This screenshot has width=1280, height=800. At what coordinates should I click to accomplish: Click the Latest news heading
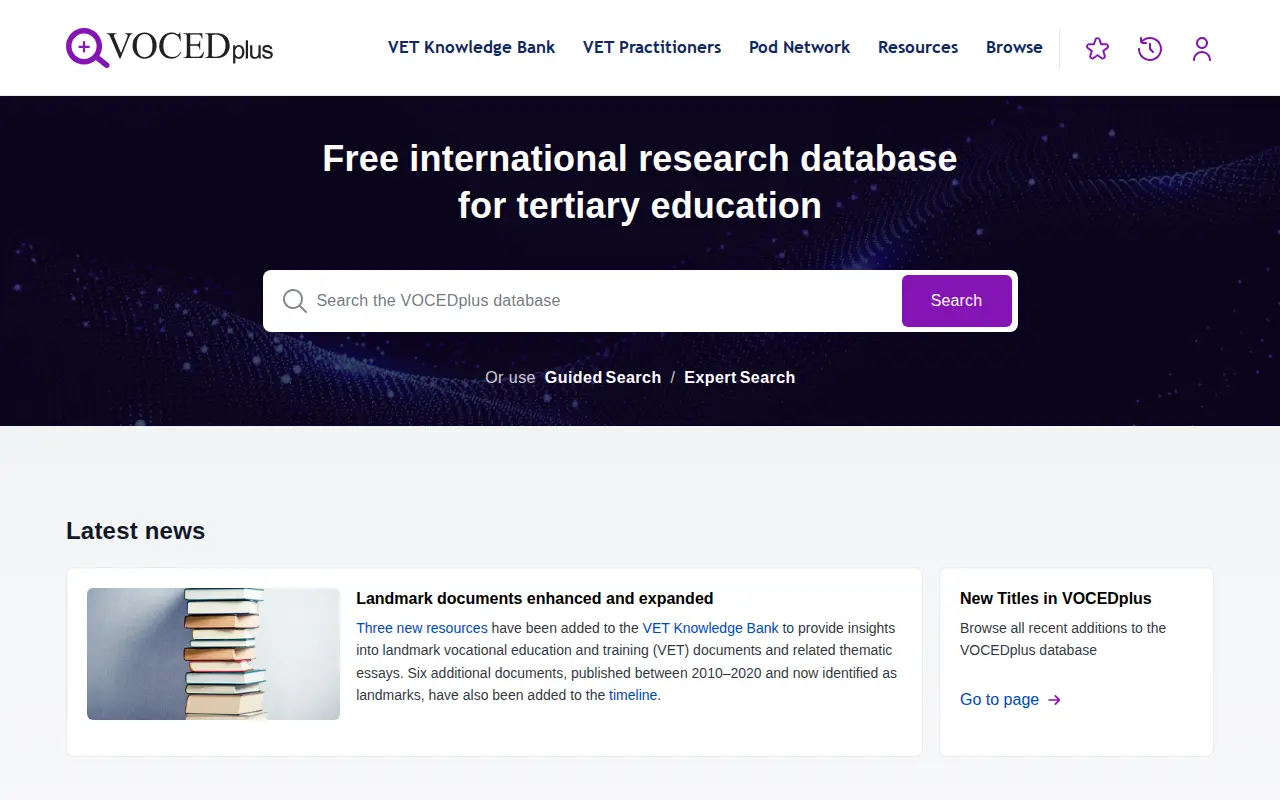pos(136,531)
